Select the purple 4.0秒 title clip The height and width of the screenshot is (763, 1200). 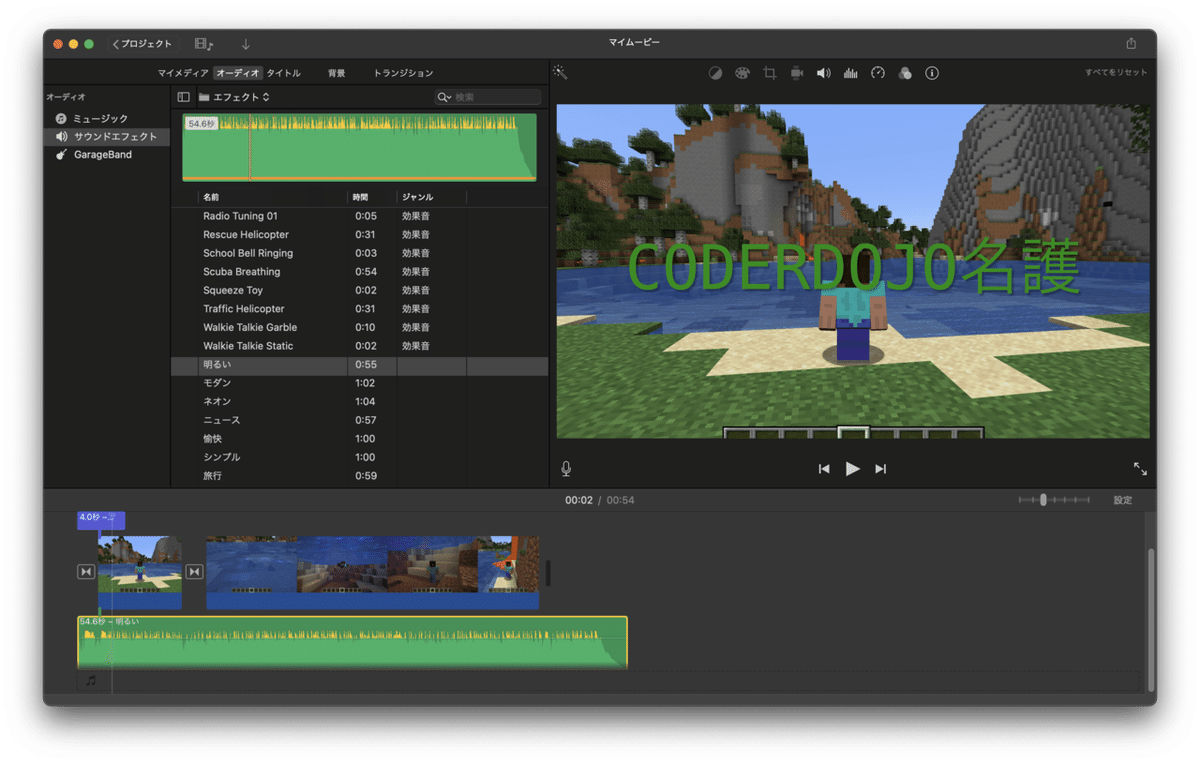(x=101, y=519)
